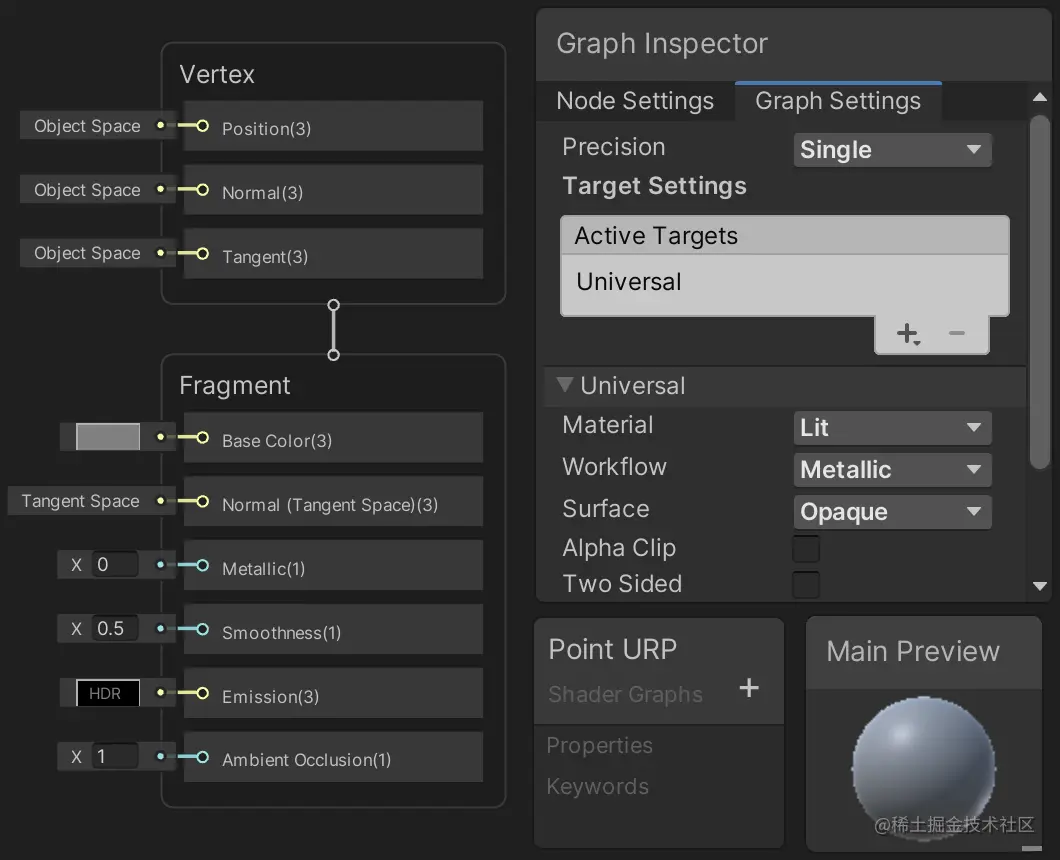Switch to the Node Settings tab
This screenshot has height=860, width=1060.
(x=635, y=101)
